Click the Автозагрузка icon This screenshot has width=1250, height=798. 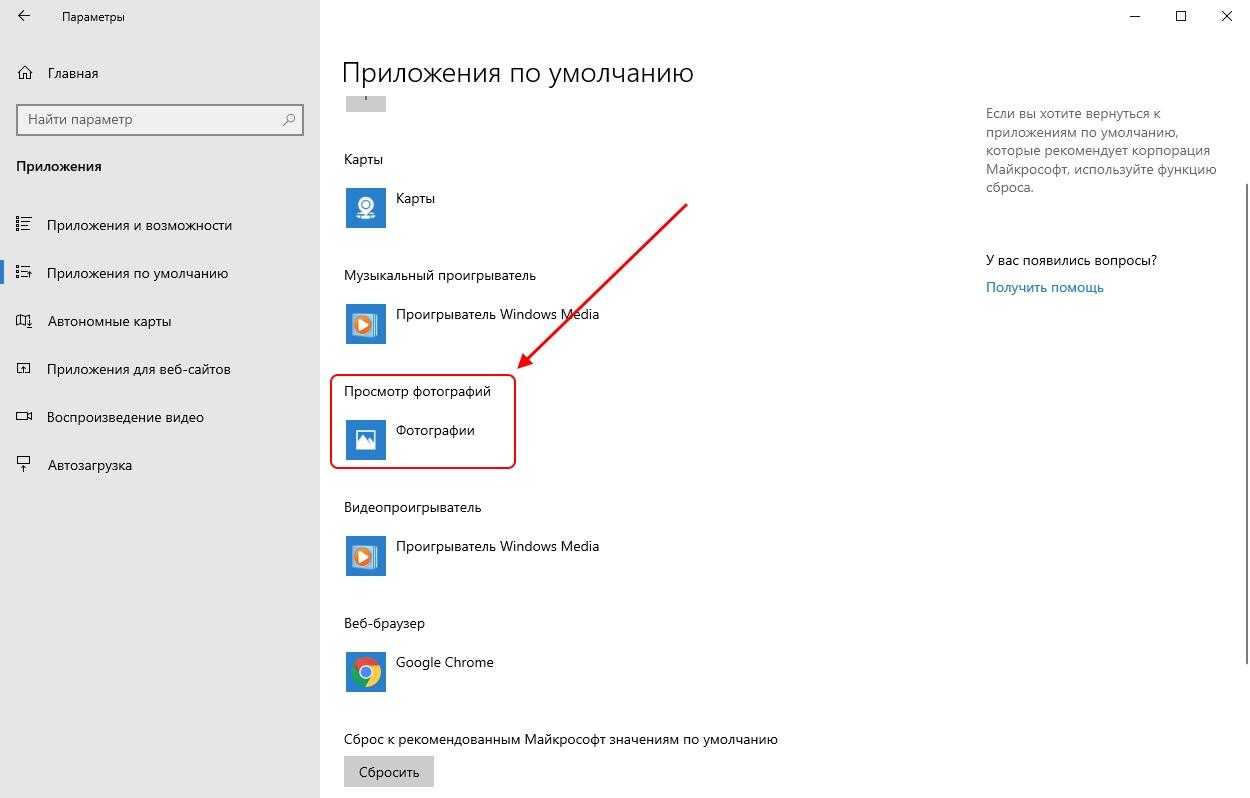tap(25, 465)
